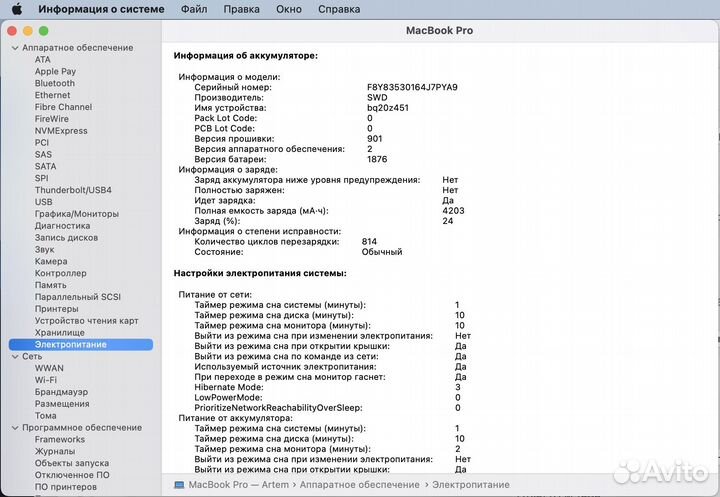
Task: Select PCI in the sidebar
Action: (x=42, y=142)
